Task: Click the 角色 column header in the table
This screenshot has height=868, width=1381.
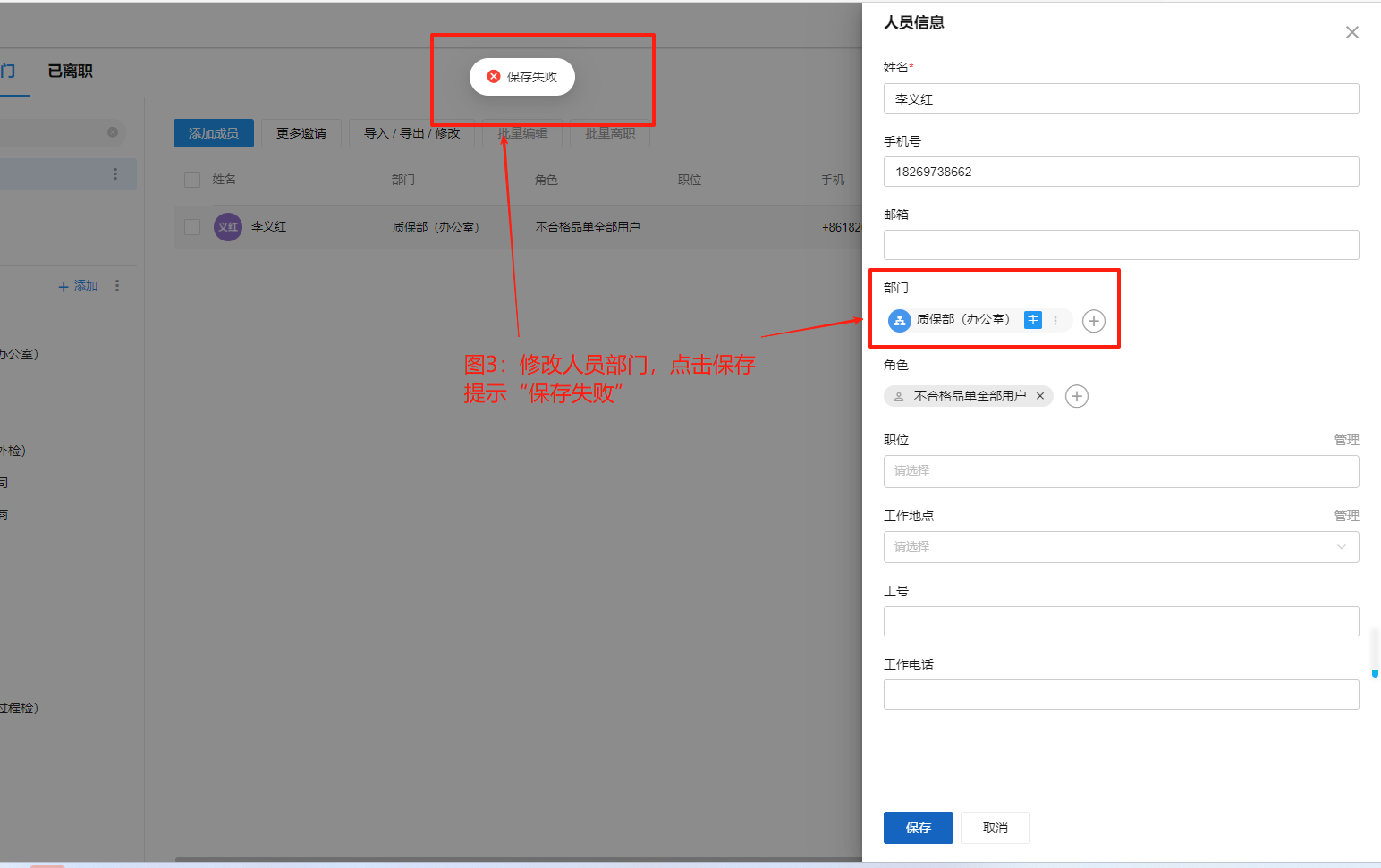Action: (546, 180)
